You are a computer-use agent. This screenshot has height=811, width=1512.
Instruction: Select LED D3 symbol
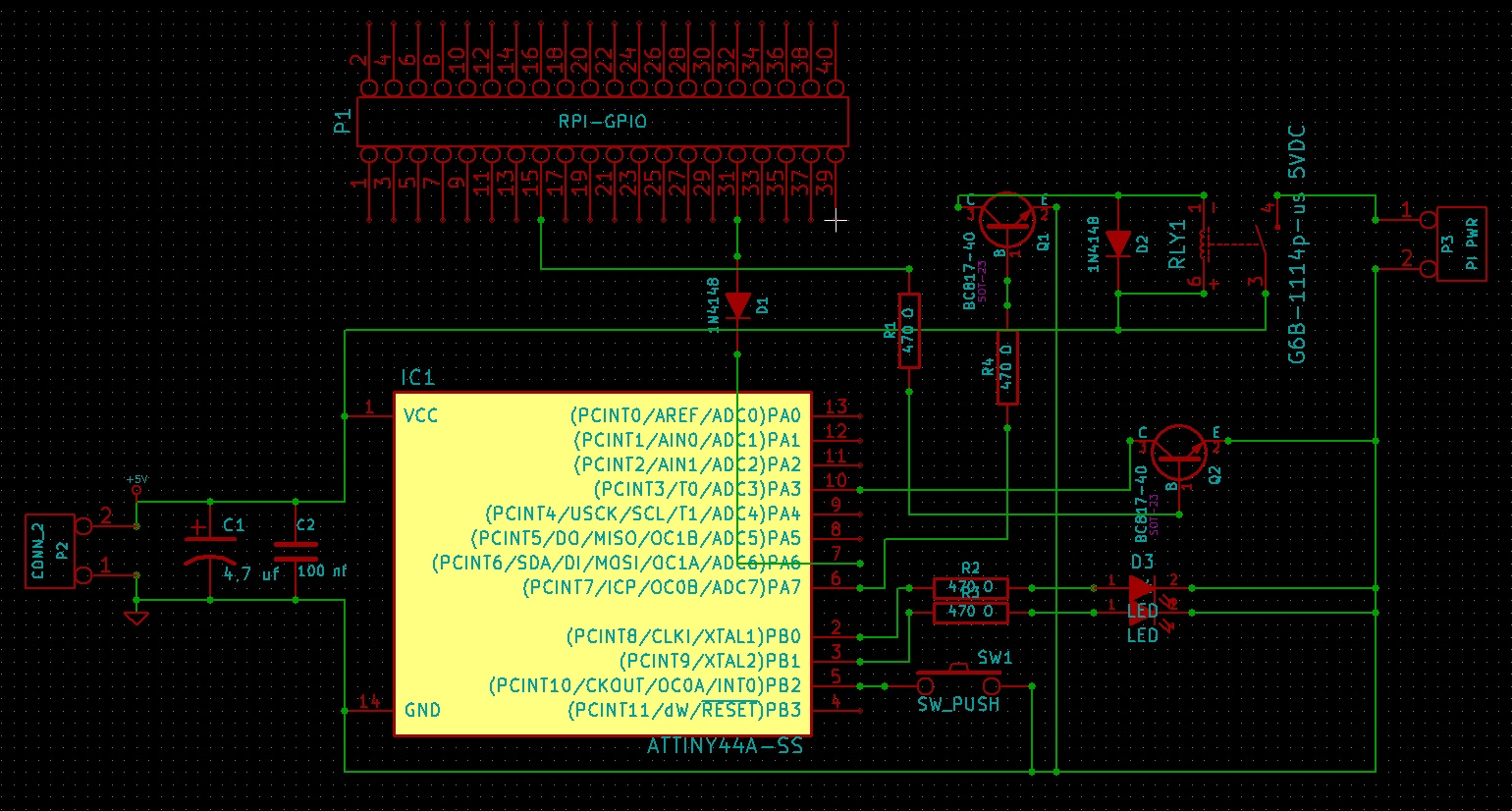point(1142,589)
